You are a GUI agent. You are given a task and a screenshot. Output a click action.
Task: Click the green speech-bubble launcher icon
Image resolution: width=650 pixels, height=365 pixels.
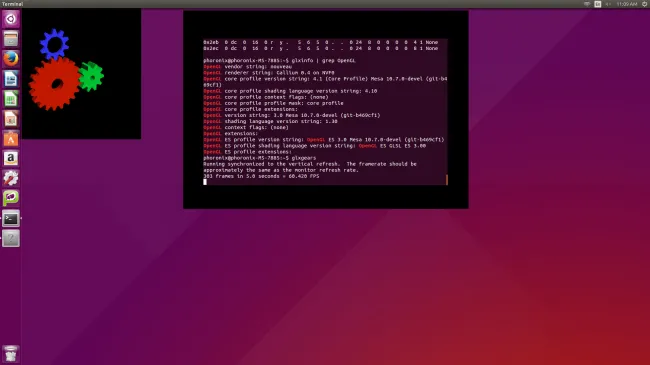pos(11,198)
